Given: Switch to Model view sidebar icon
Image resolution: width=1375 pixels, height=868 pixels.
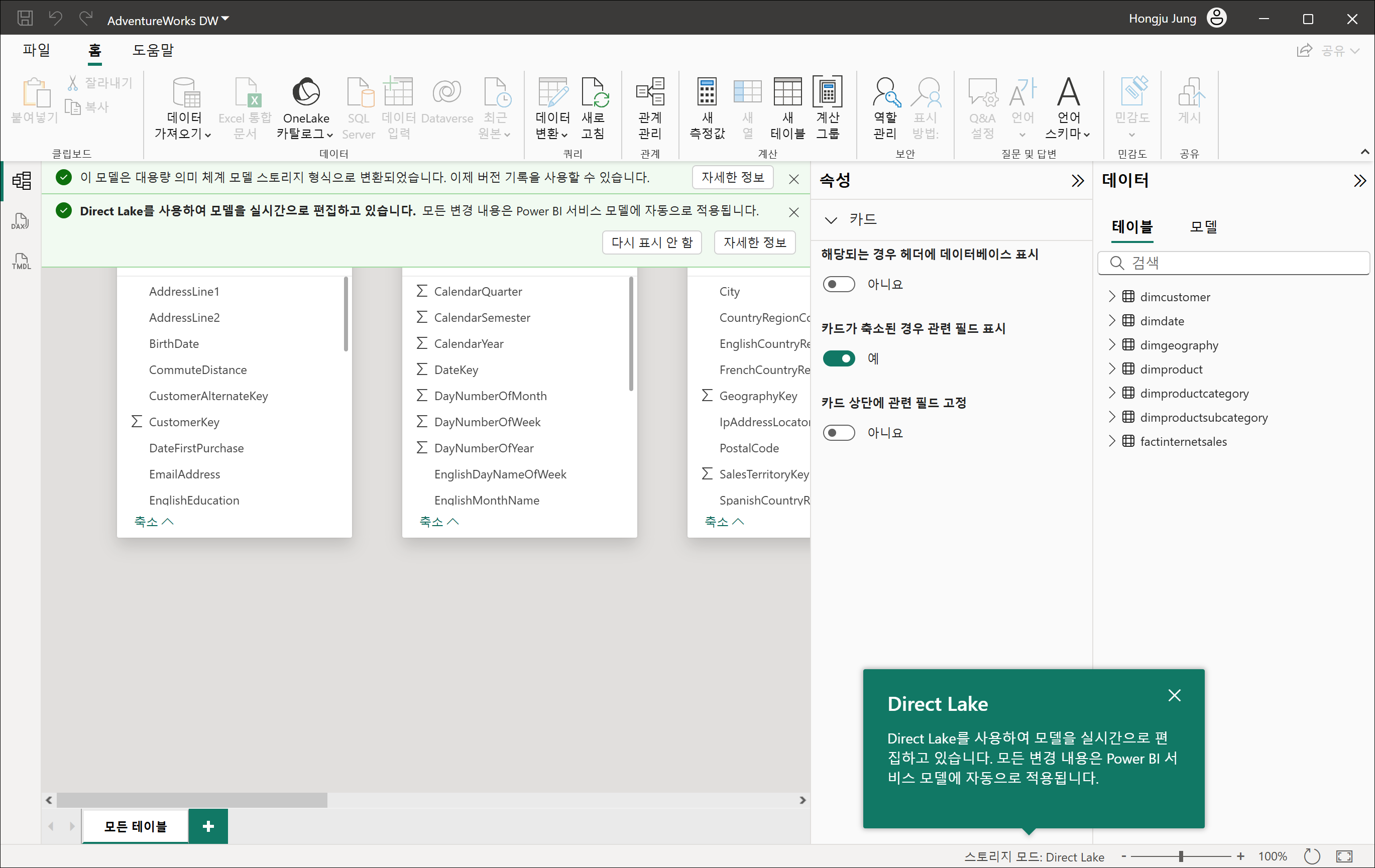Looking at the screenshot, I should [x=21, y=181].
